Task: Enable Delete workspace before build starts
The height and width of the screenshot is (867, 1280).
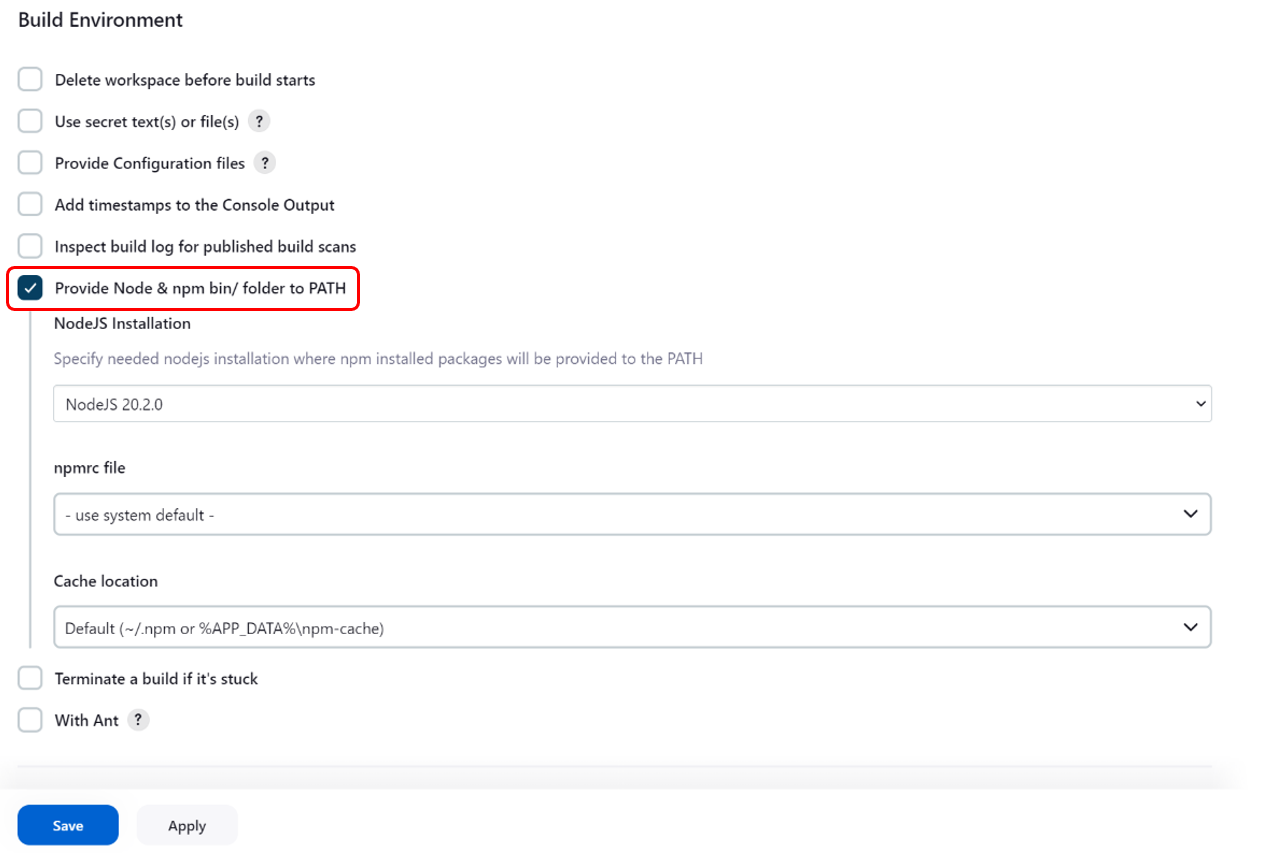Action: (x=30, y=80)
